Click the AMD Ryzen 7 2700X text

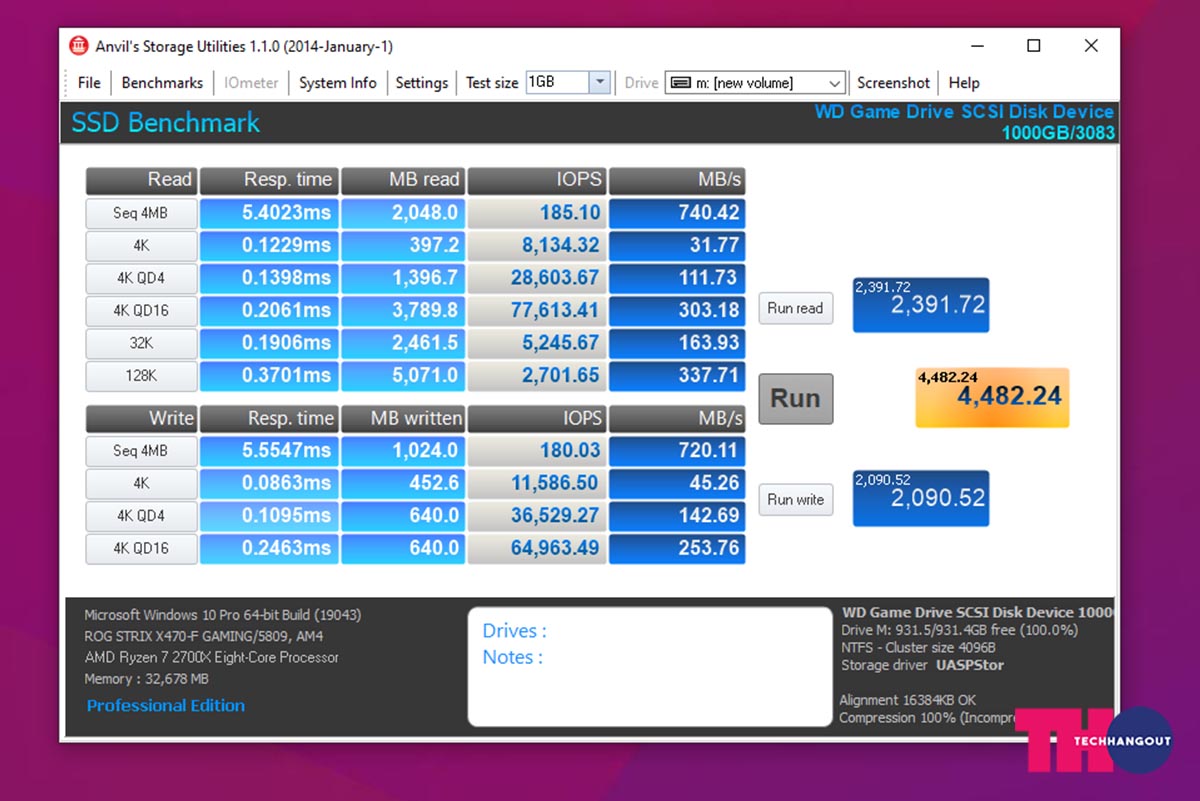[x=211, y=657]
